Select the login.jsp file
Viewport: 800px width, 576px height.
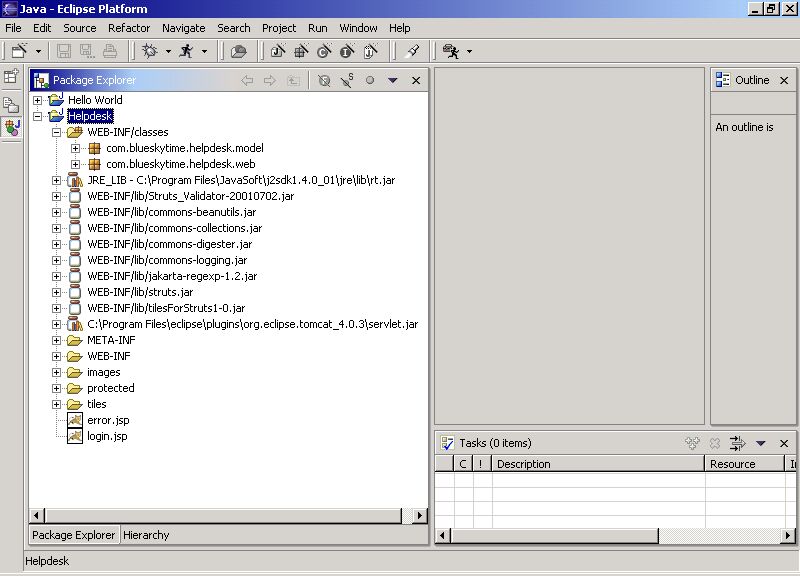point(107,436)
